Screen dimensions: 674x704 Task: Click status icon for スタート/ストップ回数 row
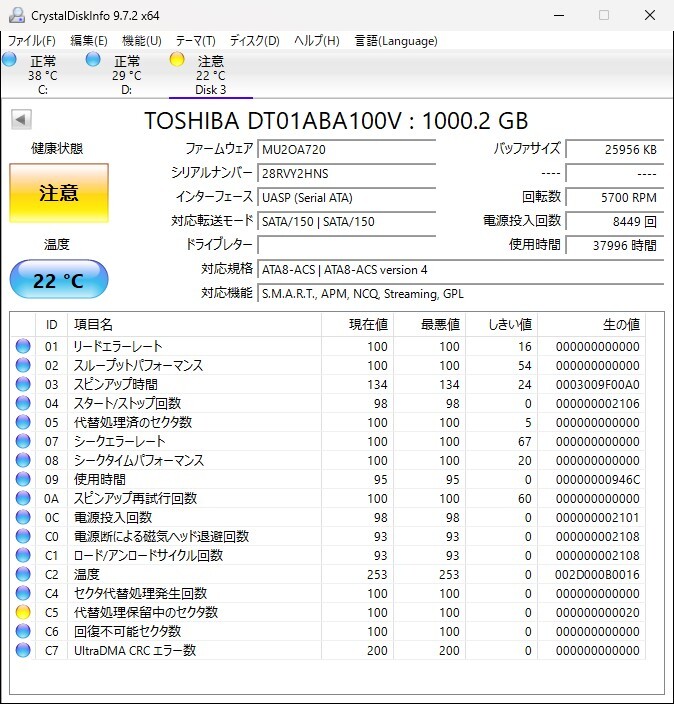(x=23, y=403)
